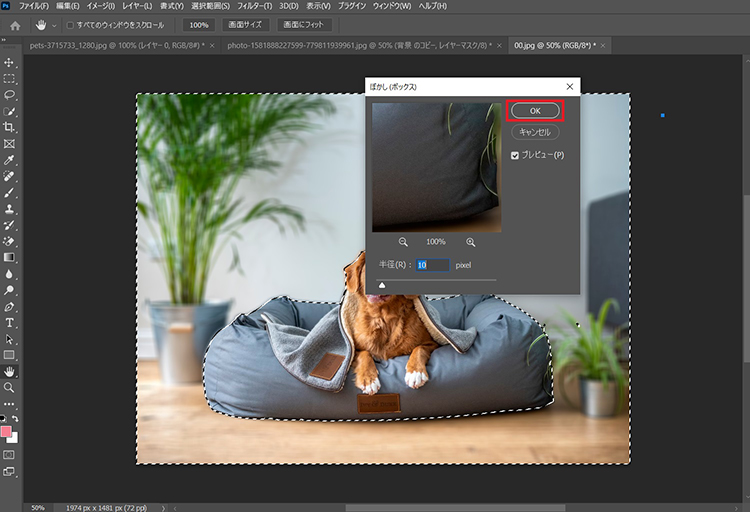Click the blur dialog preview thumbnail

(437, 168)
